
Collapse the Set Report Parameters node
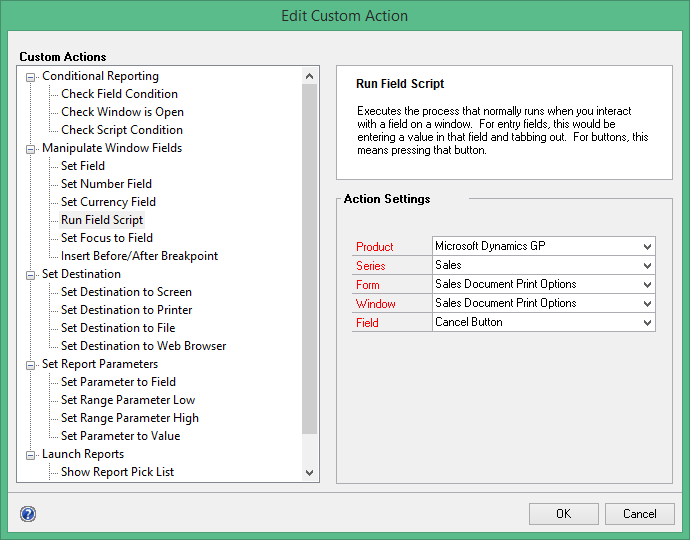point(30,365)
